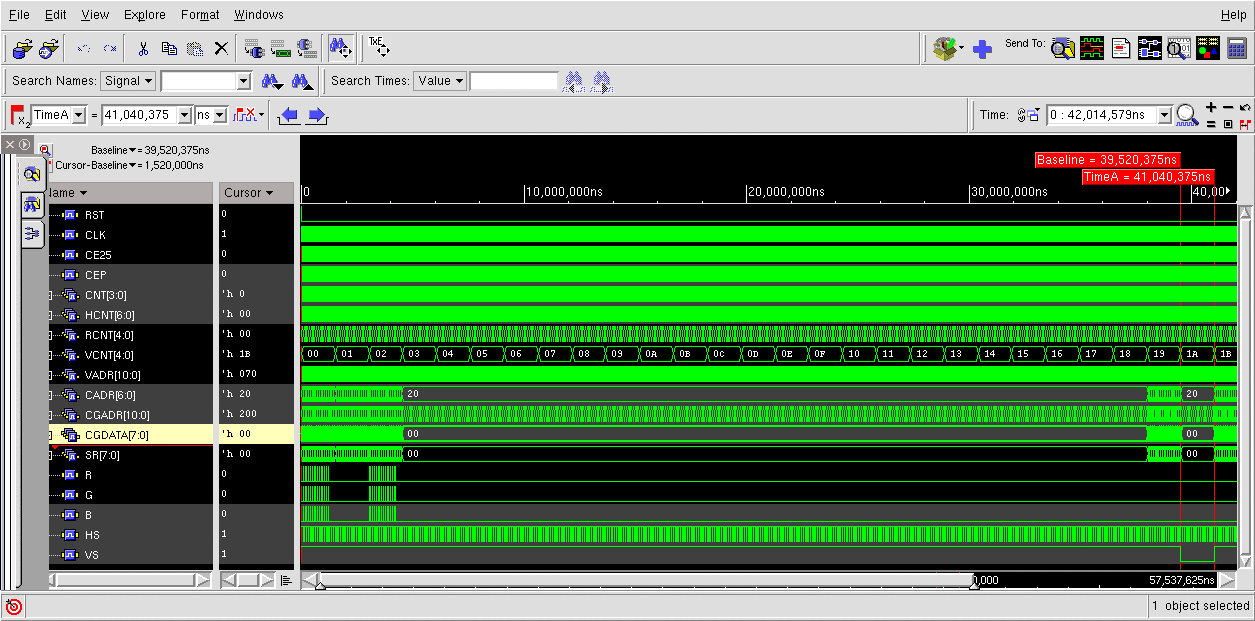This screenshot has width=1255, height=621.
Task: Send to schematic tracer icon
Action: click(x=1150, y=47)
